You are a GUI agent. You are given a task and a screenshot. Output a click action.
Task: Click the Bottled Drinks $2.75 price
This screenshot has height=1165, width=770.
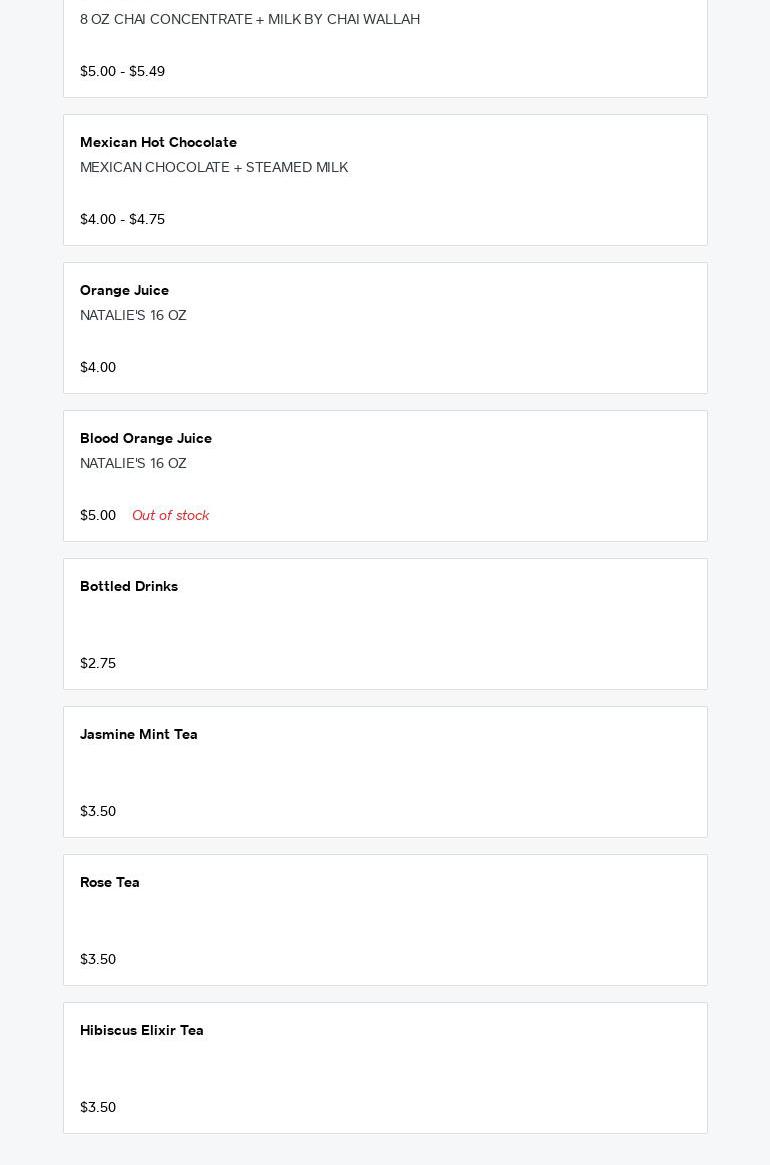tap(98, 664)
